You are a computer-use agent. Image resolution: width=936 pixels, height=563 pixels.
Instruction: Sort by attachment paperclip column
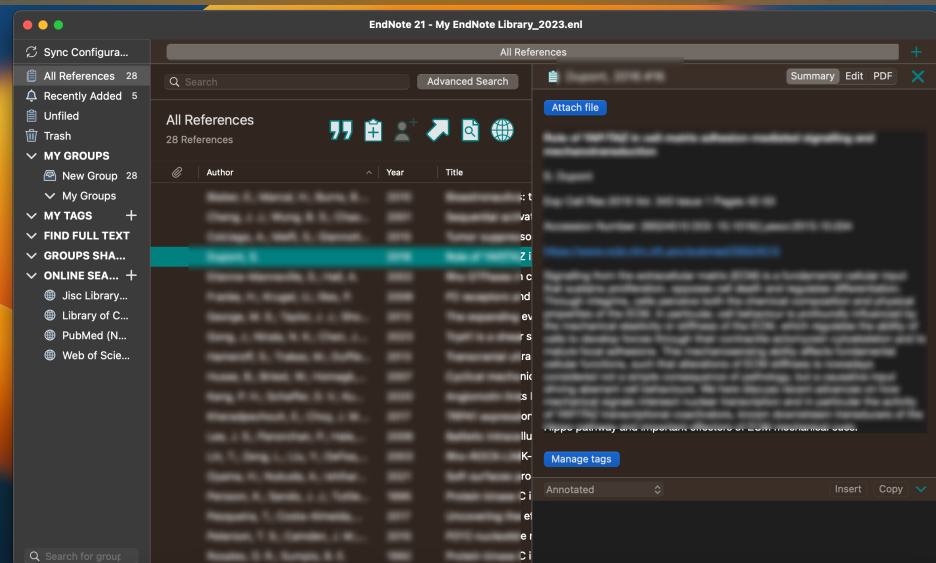pyautogui.click(x=177, y=173)
